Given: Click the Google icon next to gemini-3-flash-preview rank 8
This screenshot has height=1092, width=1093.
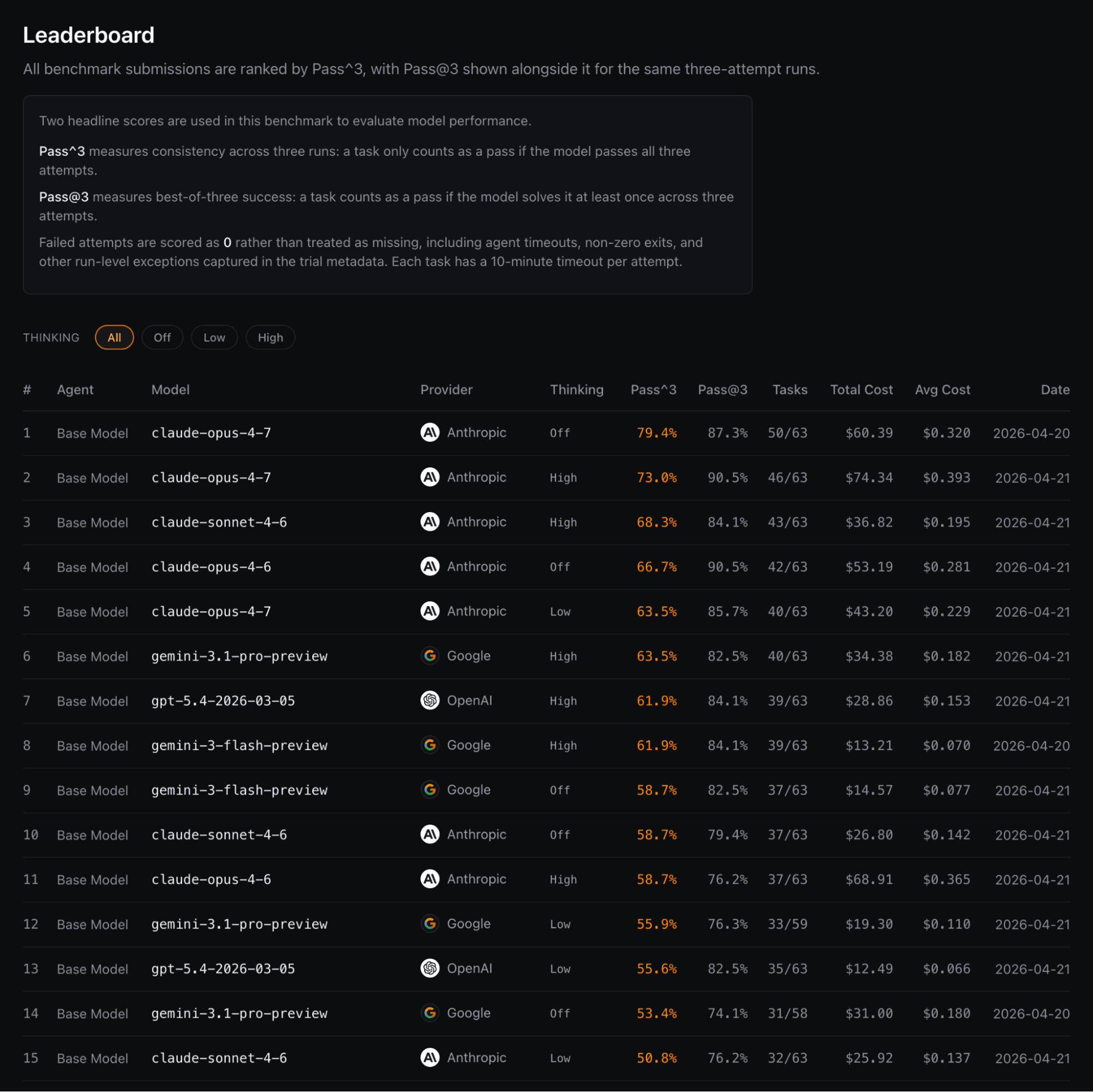Looking at the screenshot, I should tap(430, 745).
